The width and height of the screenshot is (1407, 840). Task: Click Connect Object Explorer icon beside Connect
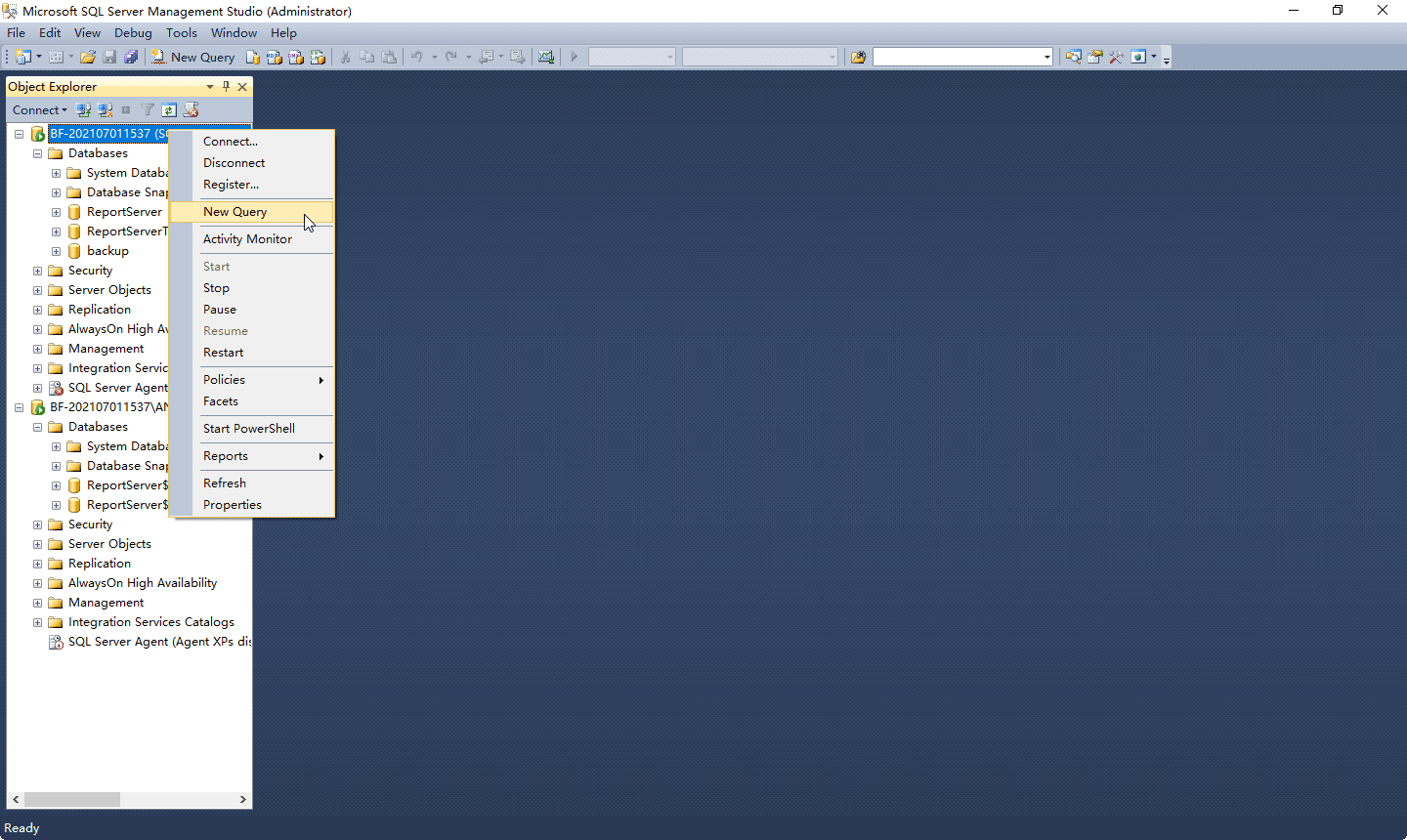[x=84, y=110]
